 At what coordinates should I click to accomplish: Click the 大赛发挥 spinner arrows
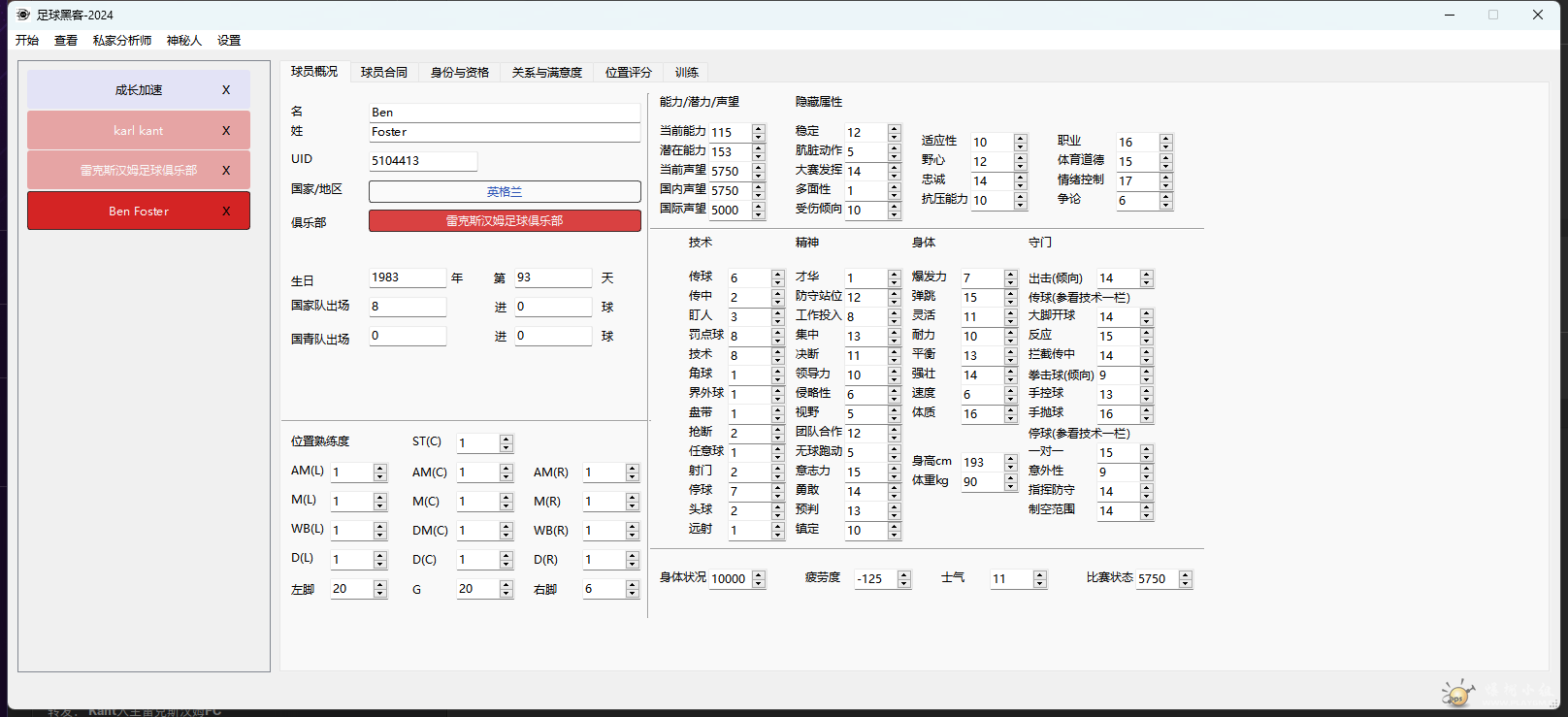tap(895, 171)
